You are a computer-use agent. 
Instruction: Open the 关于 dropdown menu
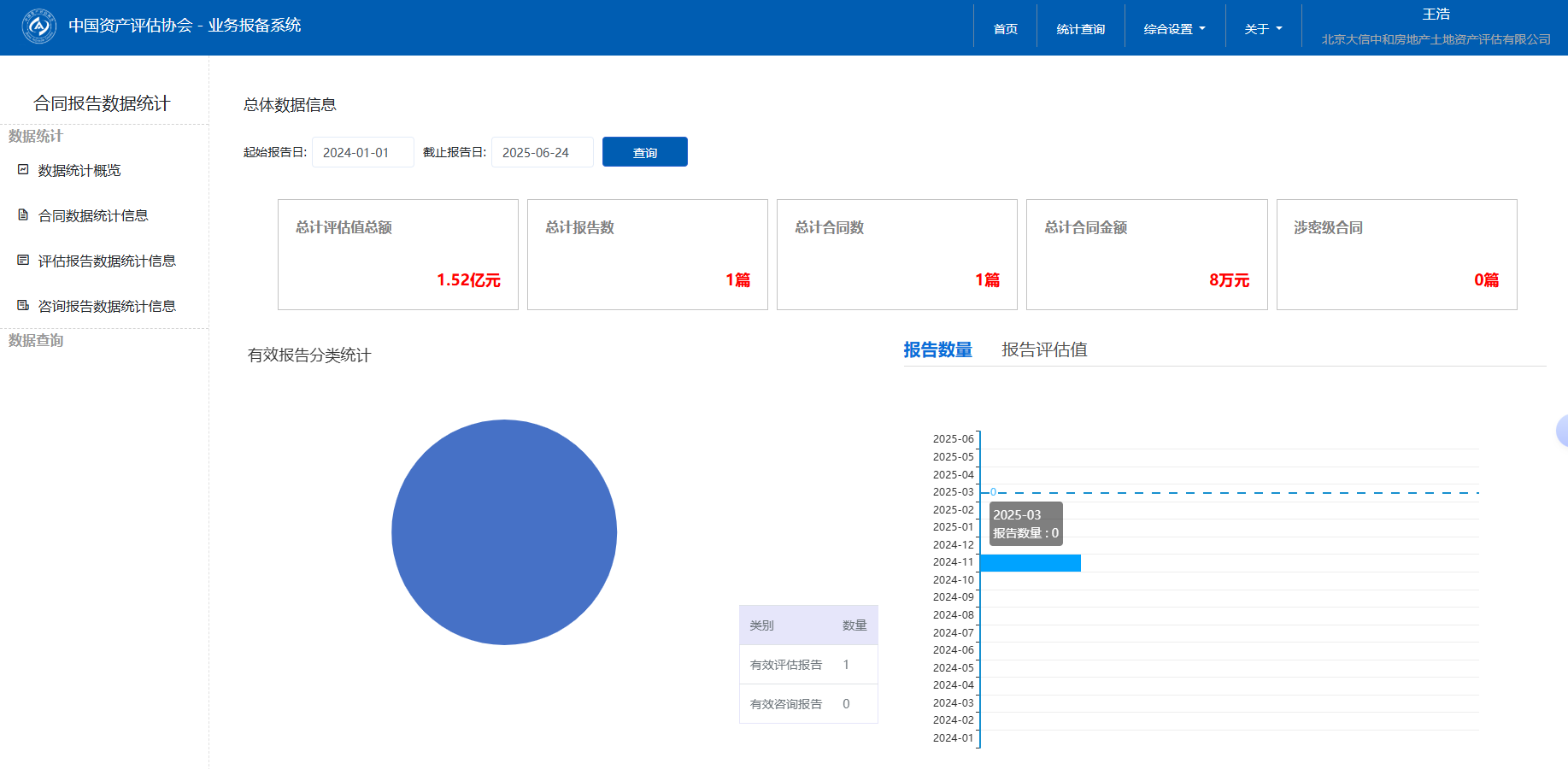coord(1263,29)
